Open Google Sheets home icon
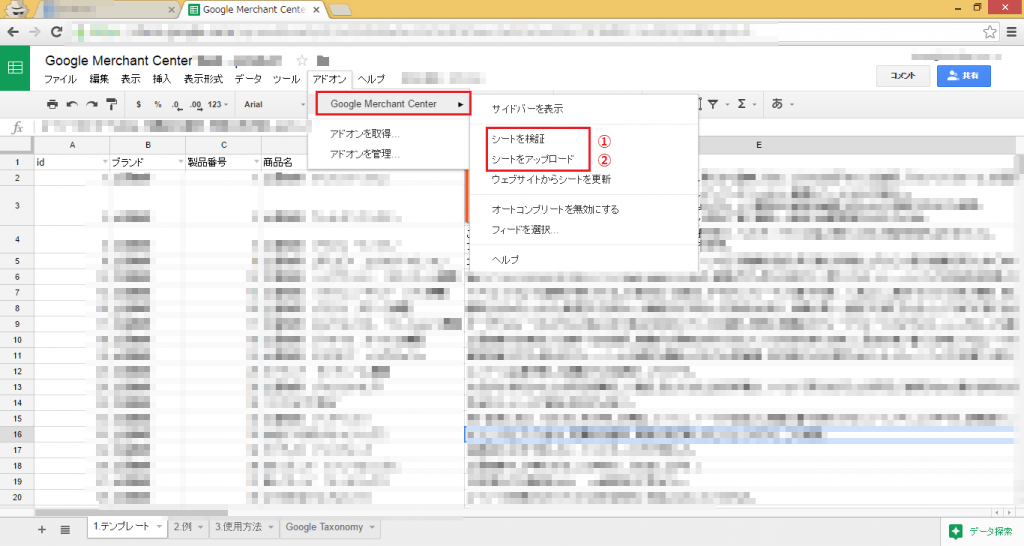Image resolution: width=1024 pixels, height=546 pixels. click(x=15, y=68)
